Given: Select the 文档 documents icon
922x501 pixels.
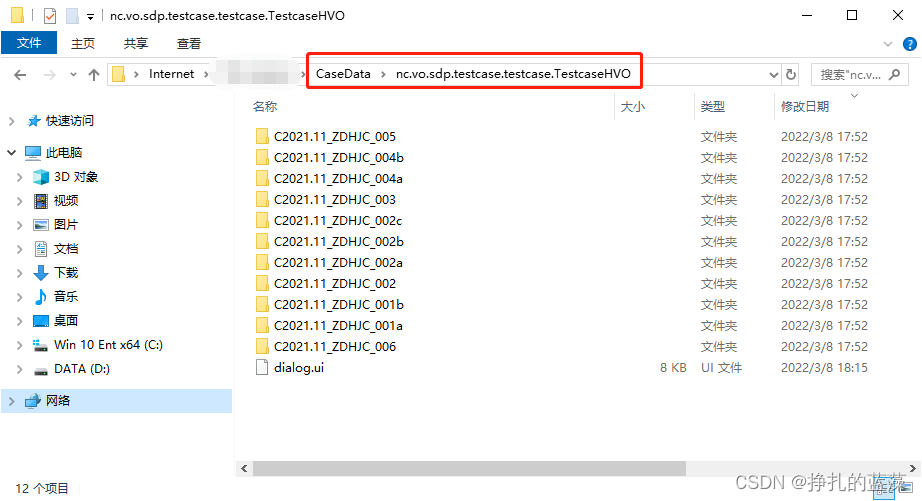Looking at the screenshot, I should pos(41,249).
